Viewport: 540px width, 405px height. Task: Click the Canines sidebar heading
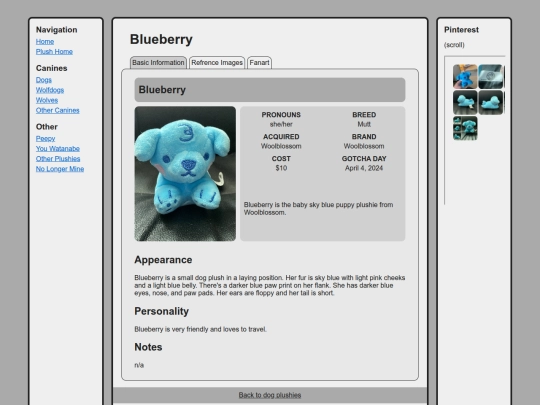coord(52,68)
